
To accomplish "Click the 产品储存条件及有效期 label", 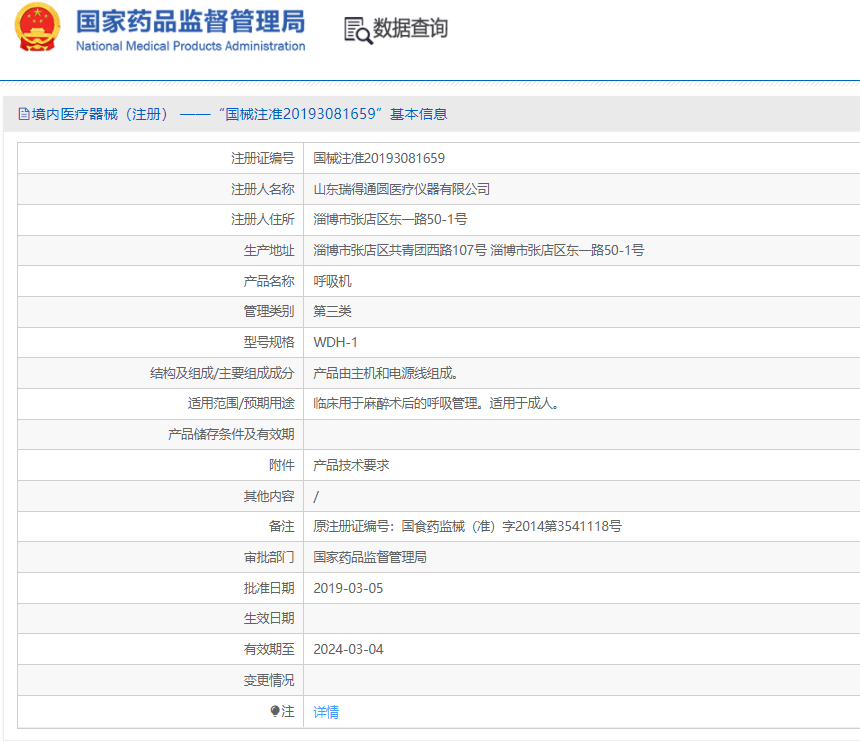I will tap(231, 434).
